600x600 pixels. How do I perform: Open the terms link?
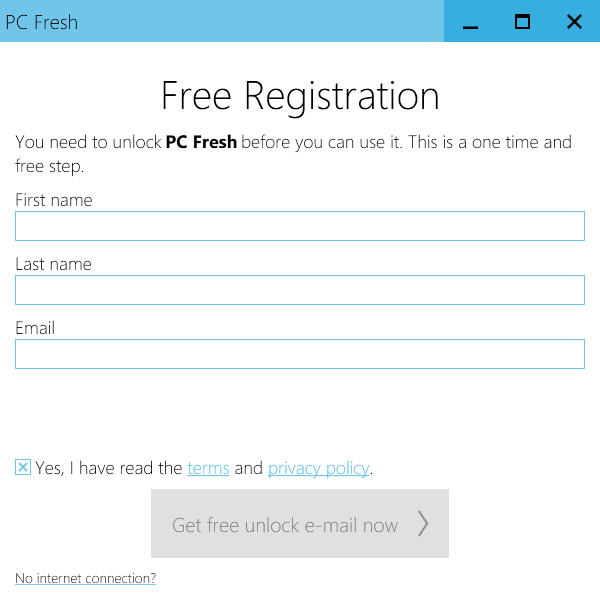208,468
